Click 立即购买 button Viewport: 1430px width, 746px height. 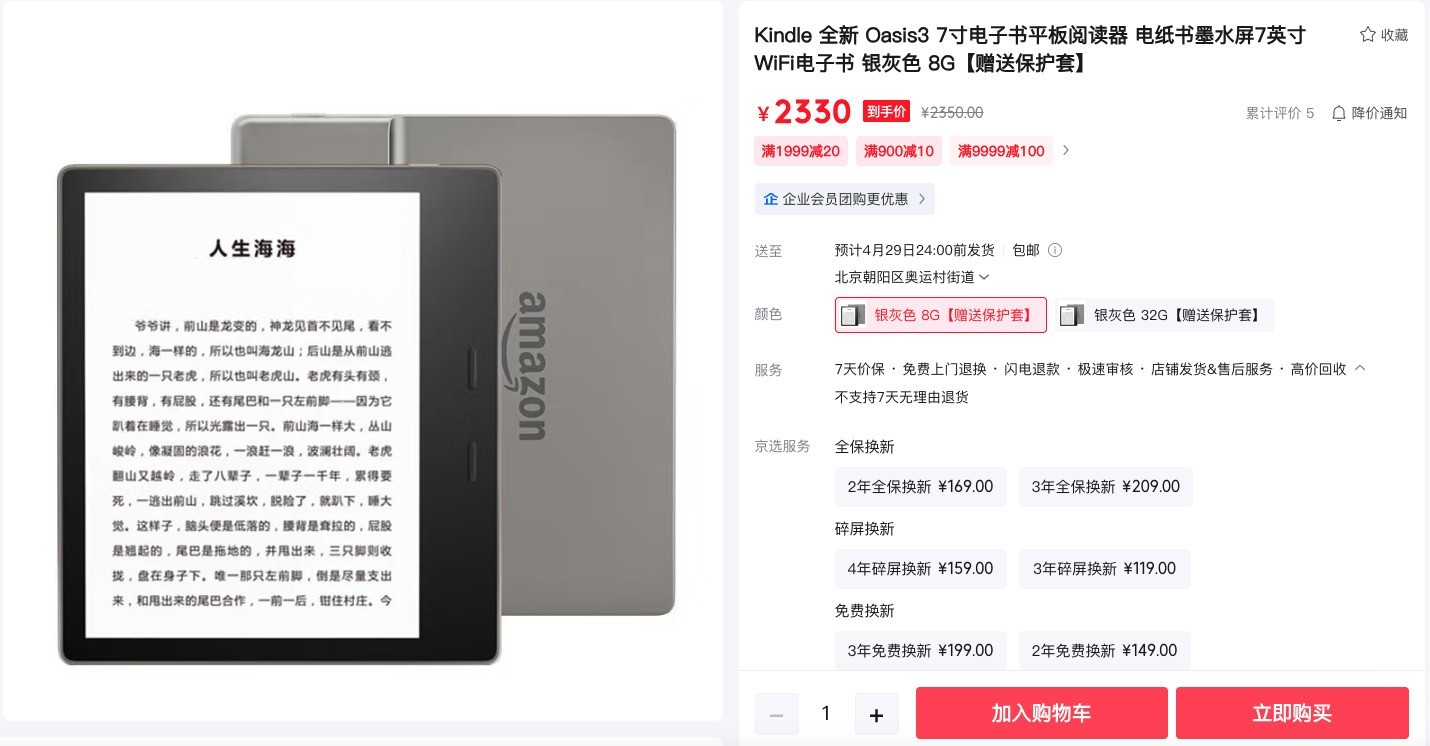[x=1292, y=713]
